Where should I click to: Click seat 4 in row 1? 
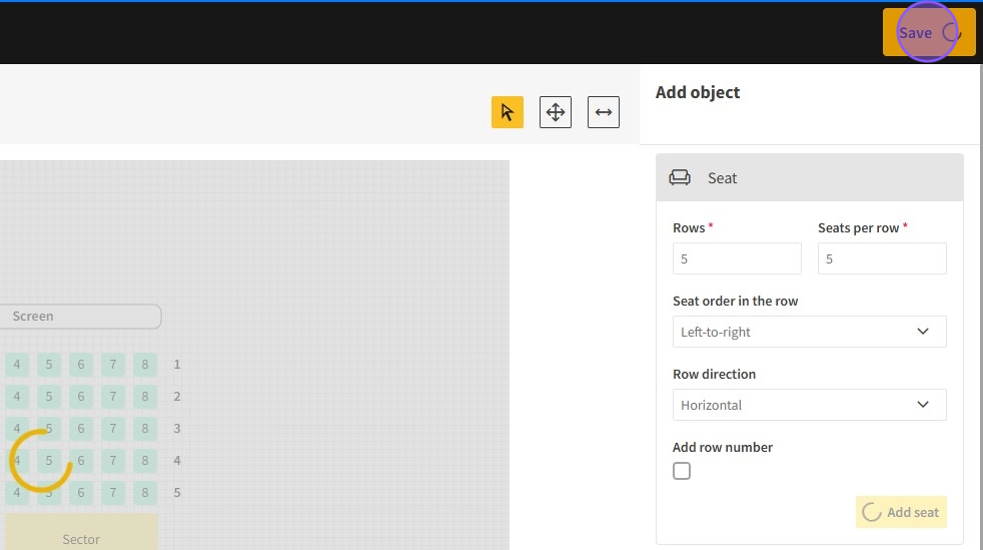(17, 365)
